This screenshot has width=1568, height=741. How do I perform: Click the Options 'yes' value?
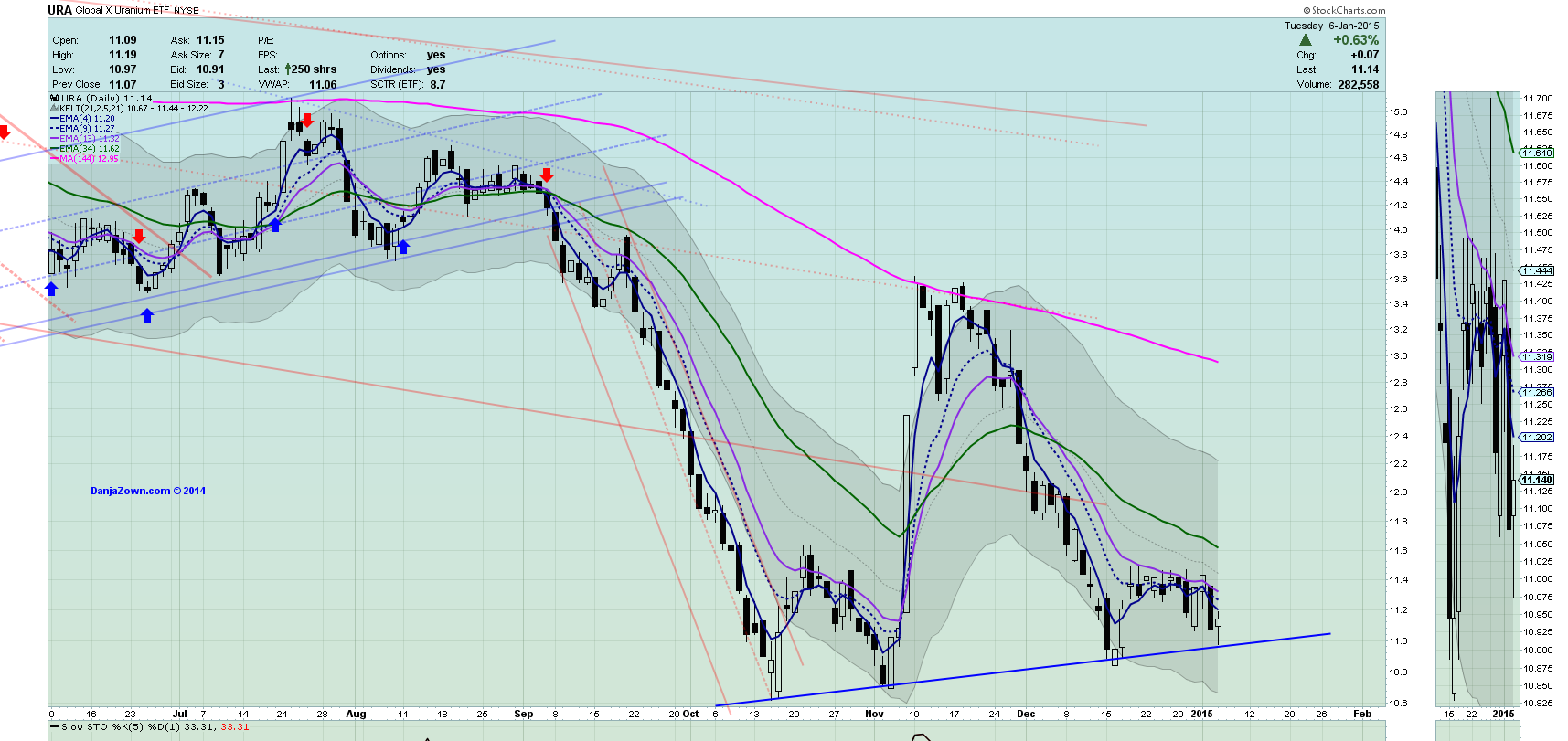click(x=436, y=55)
